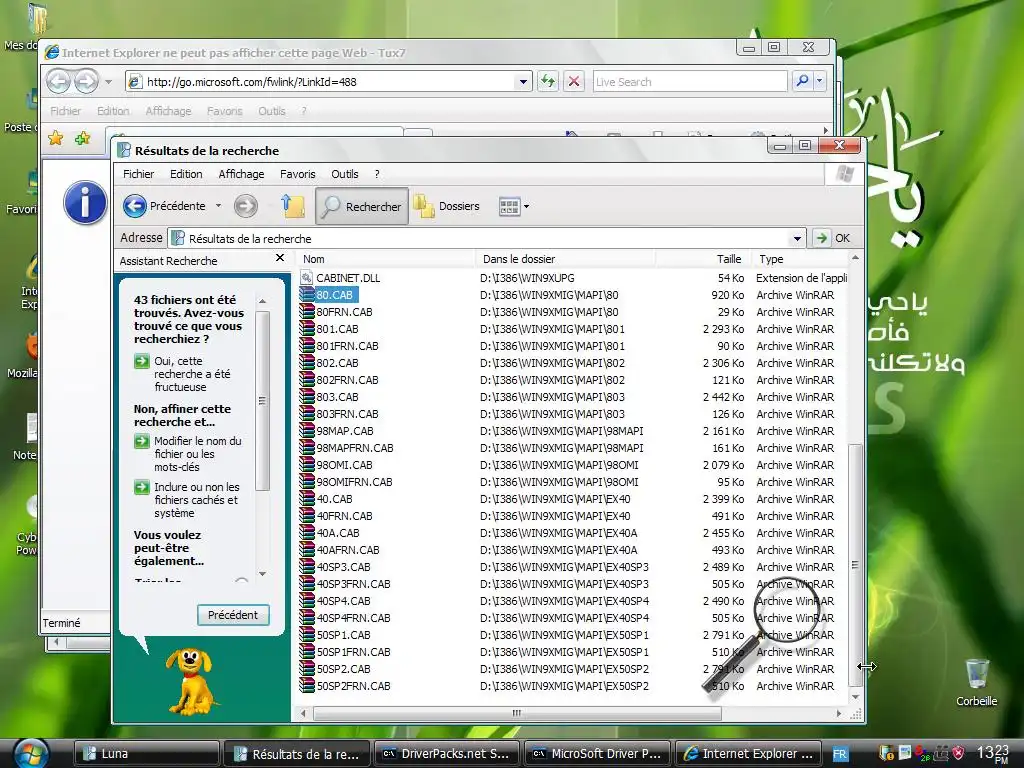The image size is (1024, 768).
Task: Select file name 40SP4FRN.CAB
Action: (x=353, y=618)
